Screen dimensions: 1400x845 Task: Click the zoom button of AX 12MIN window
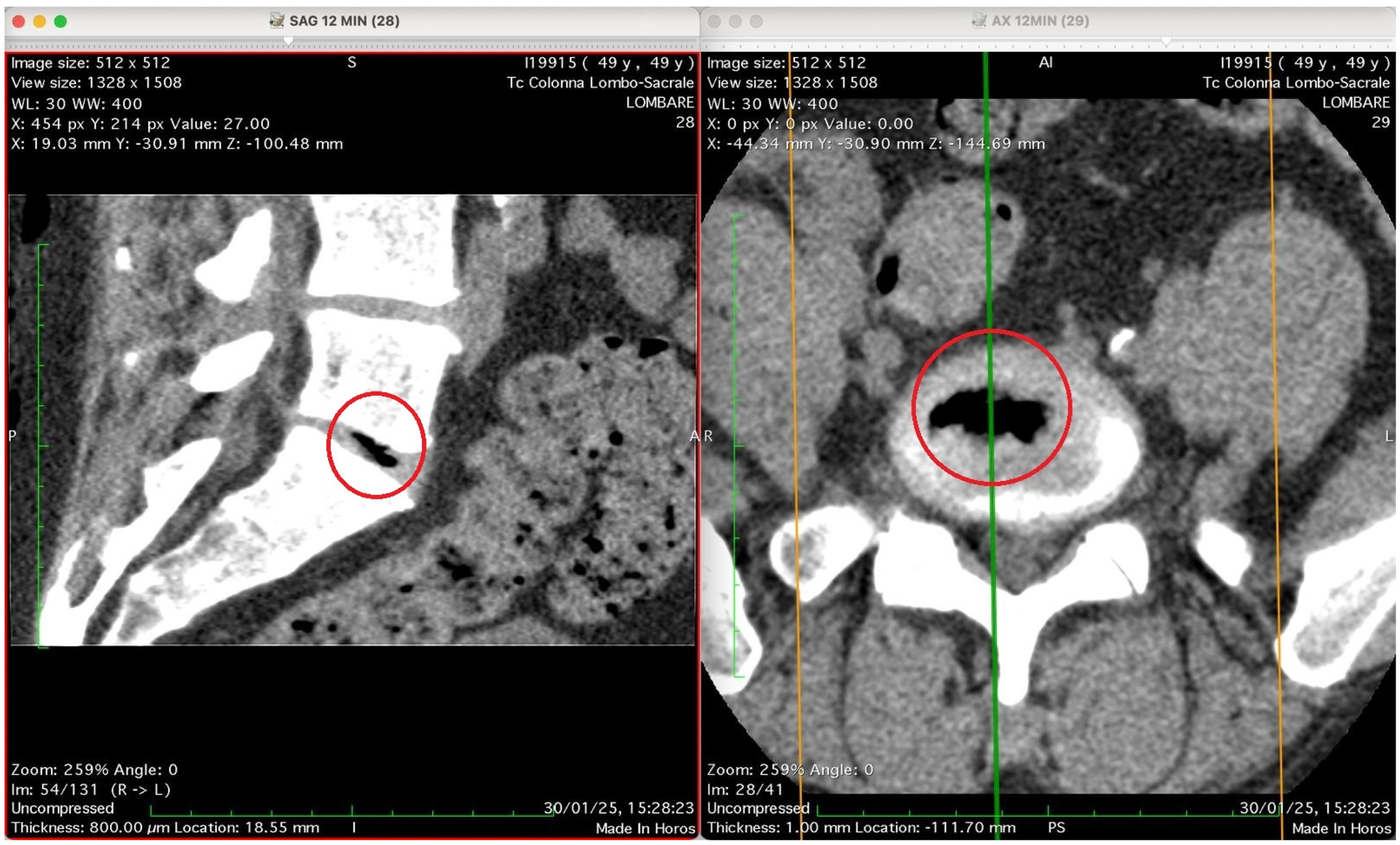(x=756, y=22)
